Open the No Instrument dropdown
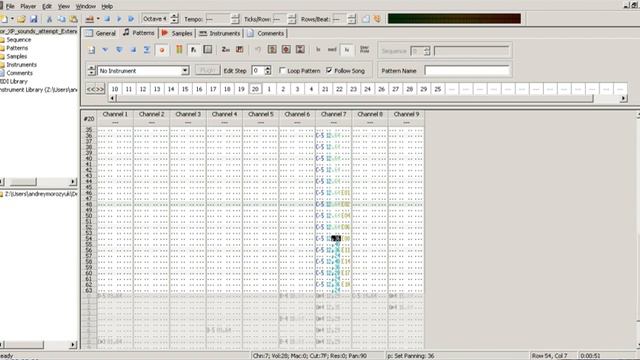 pyautogui.click(x=185, y=71)
